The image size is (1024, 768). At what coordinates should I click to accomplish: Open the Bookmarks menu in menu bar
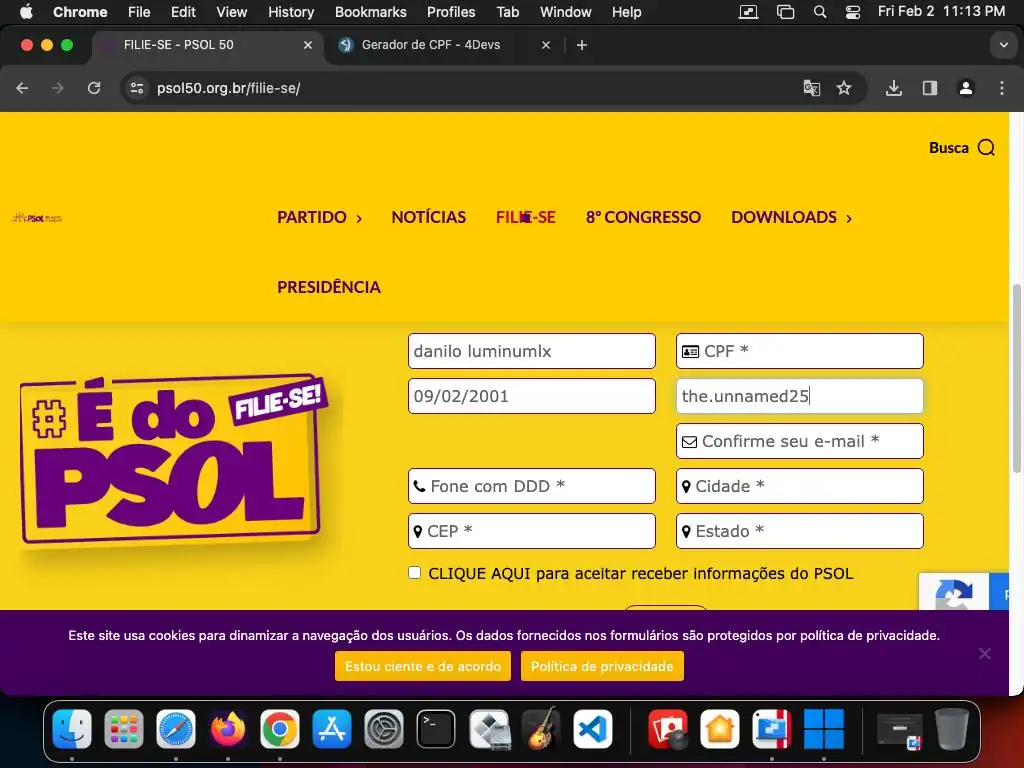370,12
